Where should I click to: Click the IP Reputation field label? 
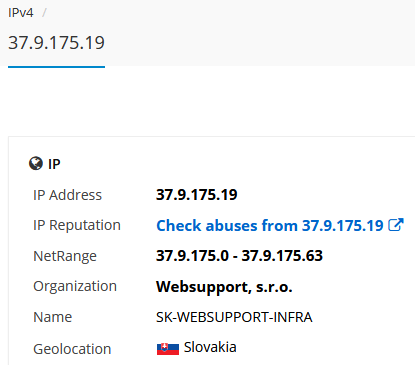point(77,226)
